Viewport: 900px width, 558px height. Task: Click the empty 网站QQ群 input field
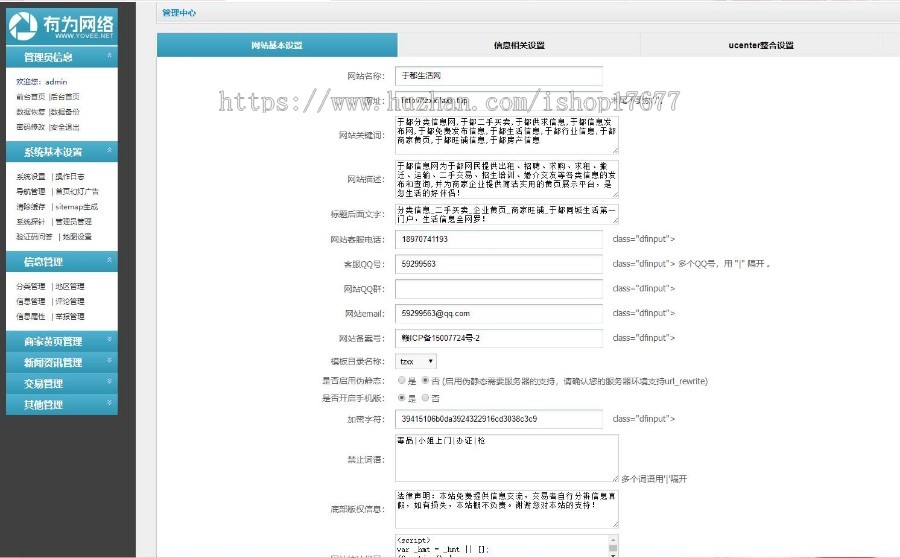(x=499, y=289)
